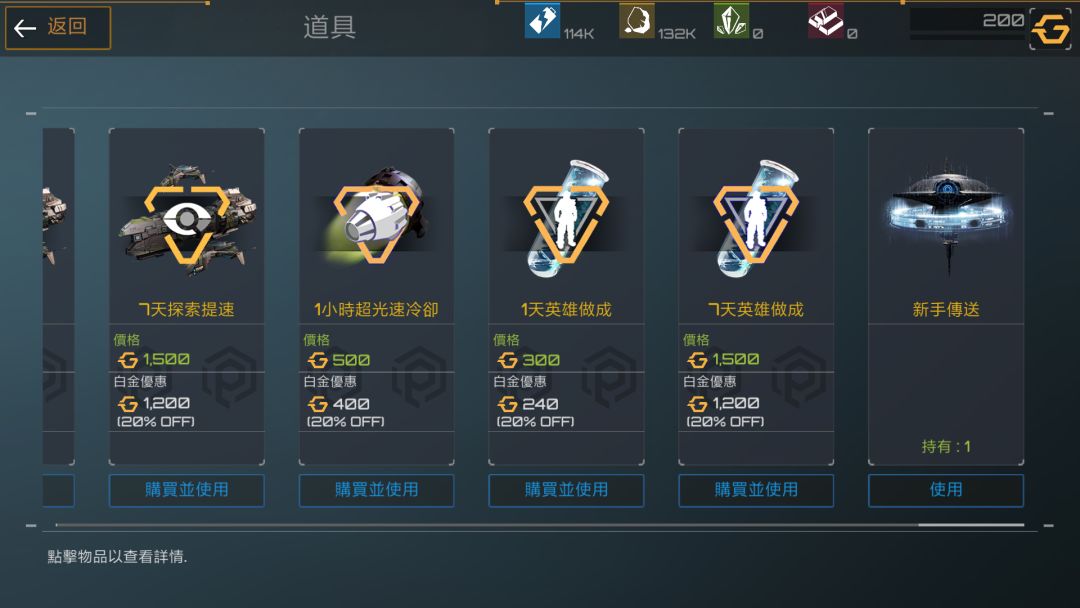1080x608 pixels.
Task: Select the 1天英雄做成 item title
Action: click(x=566, y=310)
